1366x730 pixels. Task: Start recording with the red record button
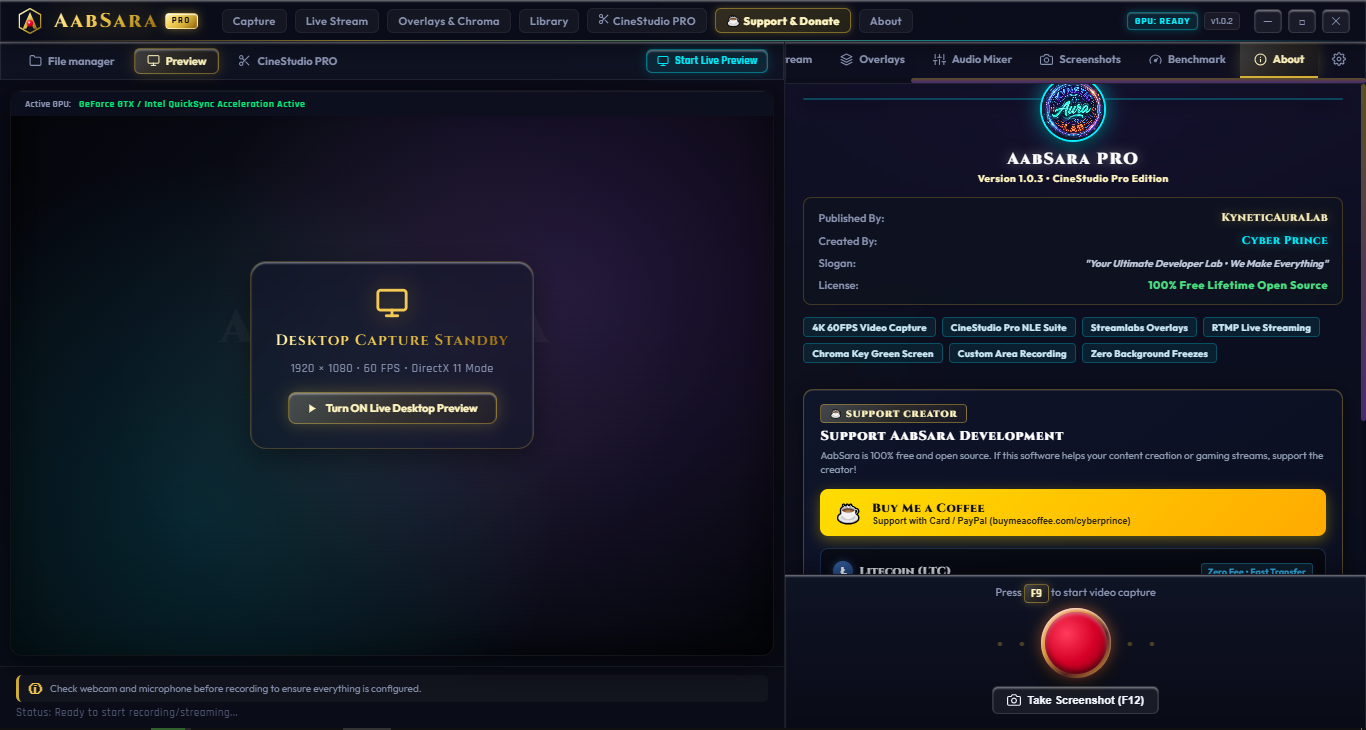click(1075, 643)
